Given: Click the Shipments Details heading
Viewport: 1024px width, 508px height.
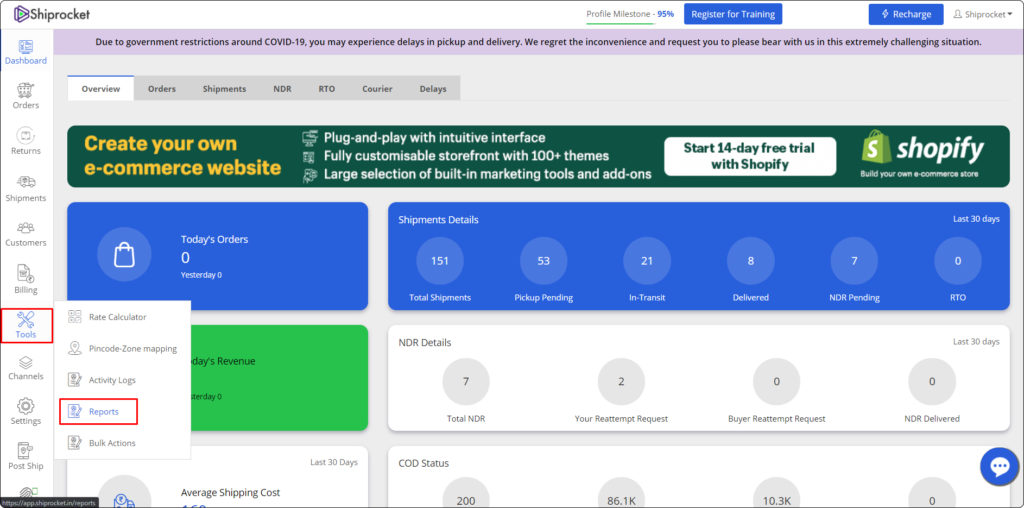Looking at the screenshot, I should tap(438, 219).
